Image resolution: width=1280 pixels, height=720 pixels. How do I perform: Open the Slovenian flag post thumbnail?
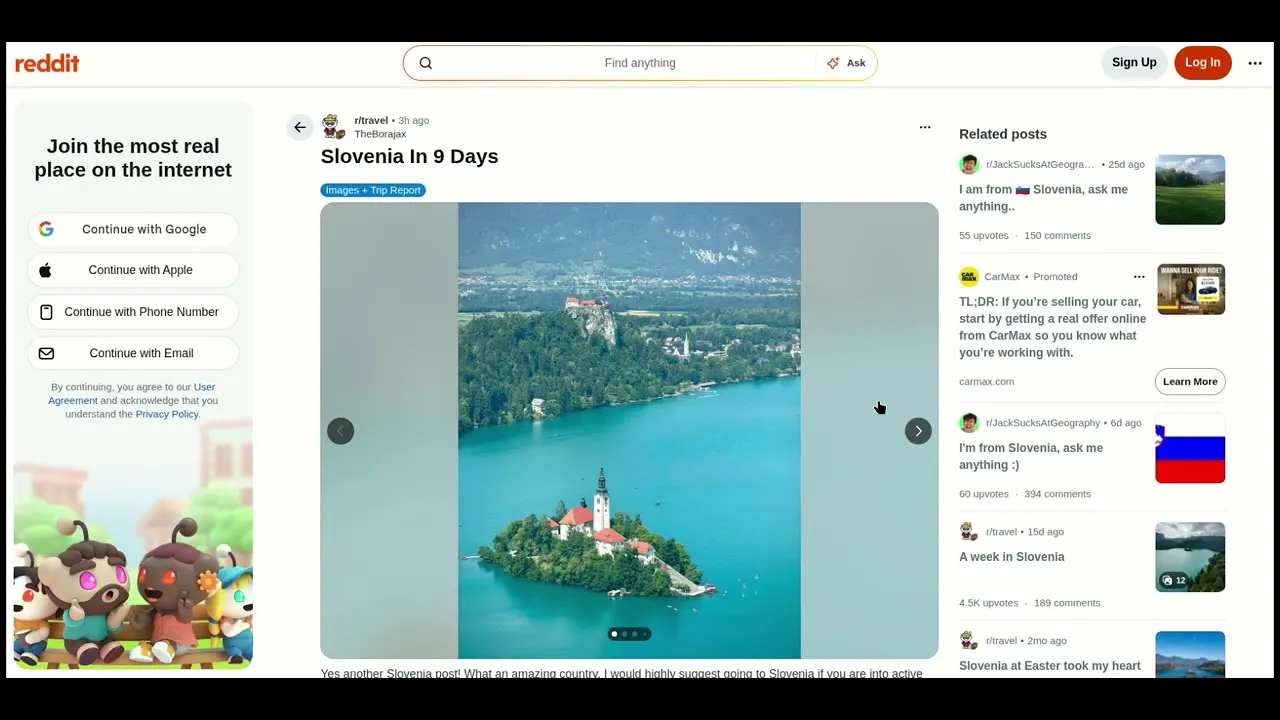pyautogui.click(x=1190, y=448)
